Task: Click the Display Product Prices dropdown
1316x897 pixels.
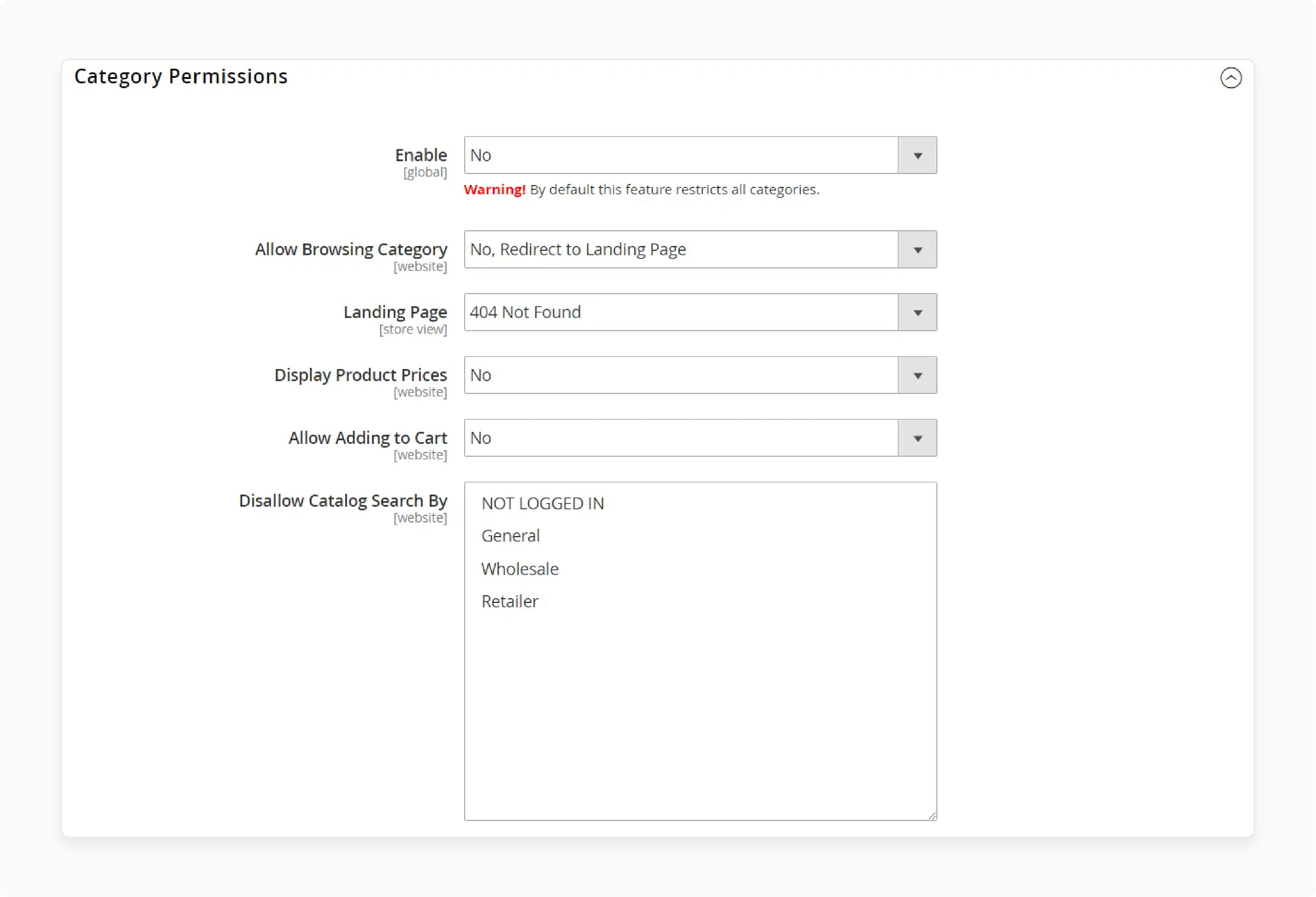Action: [x=700, y=375]
